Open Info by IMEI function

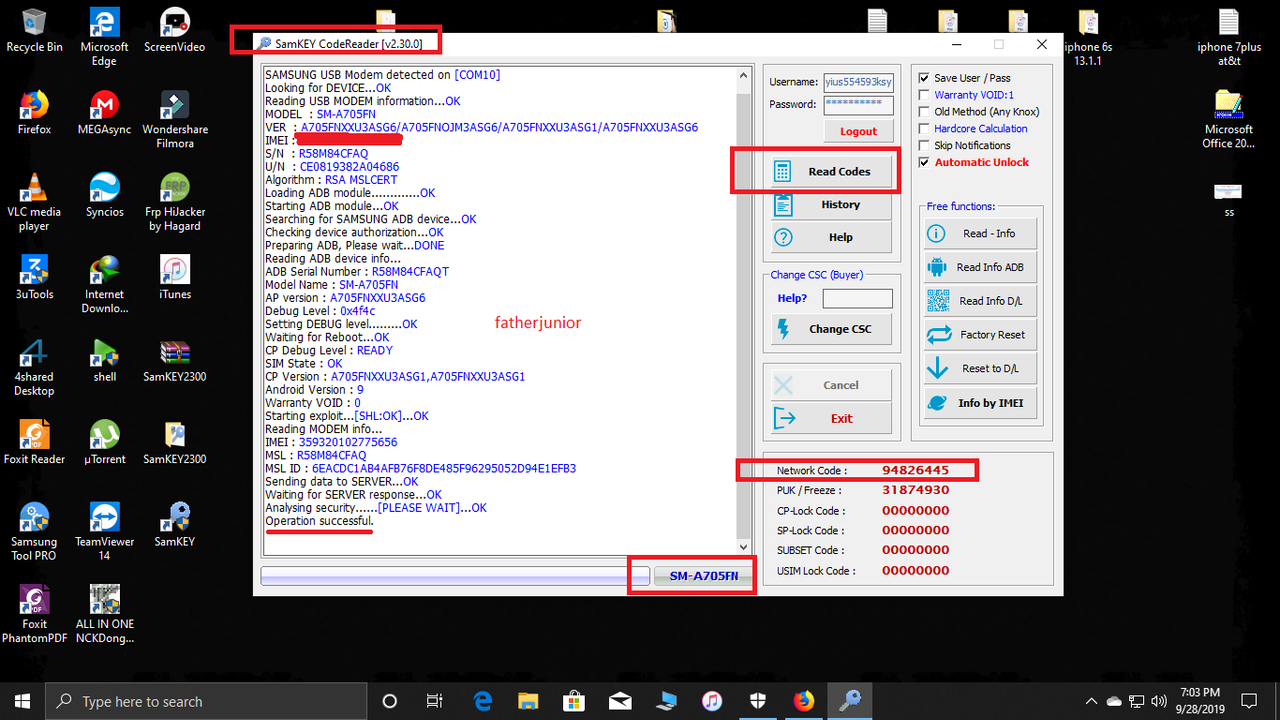tap(980, 403)
